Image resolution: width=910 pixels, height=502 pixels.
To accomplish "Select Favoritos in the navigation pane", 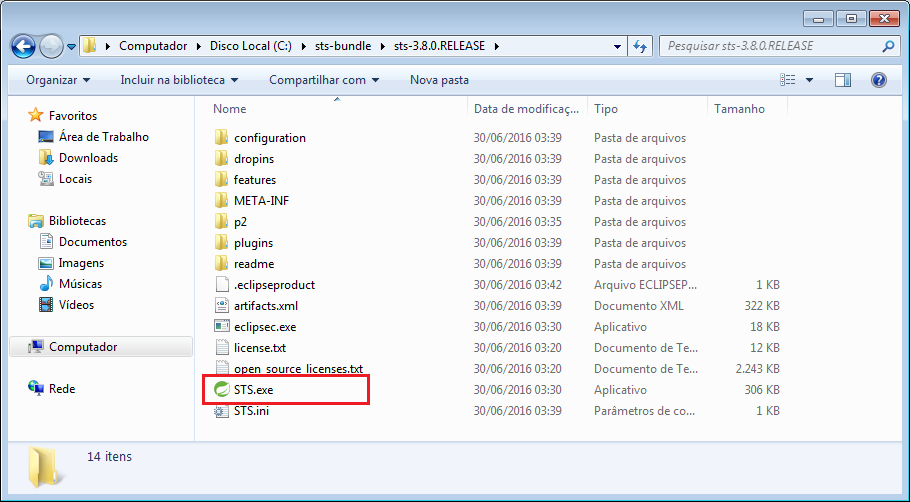I will (x=73, y=116).
